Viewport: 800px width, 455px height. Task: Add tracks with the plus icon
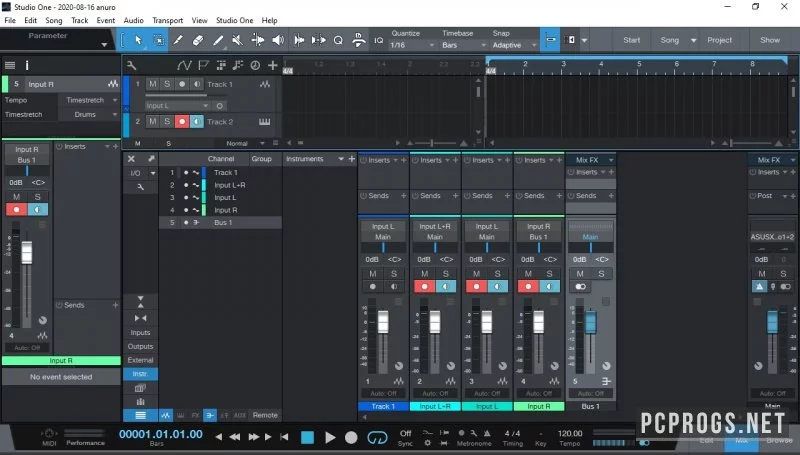pos(272,65)
